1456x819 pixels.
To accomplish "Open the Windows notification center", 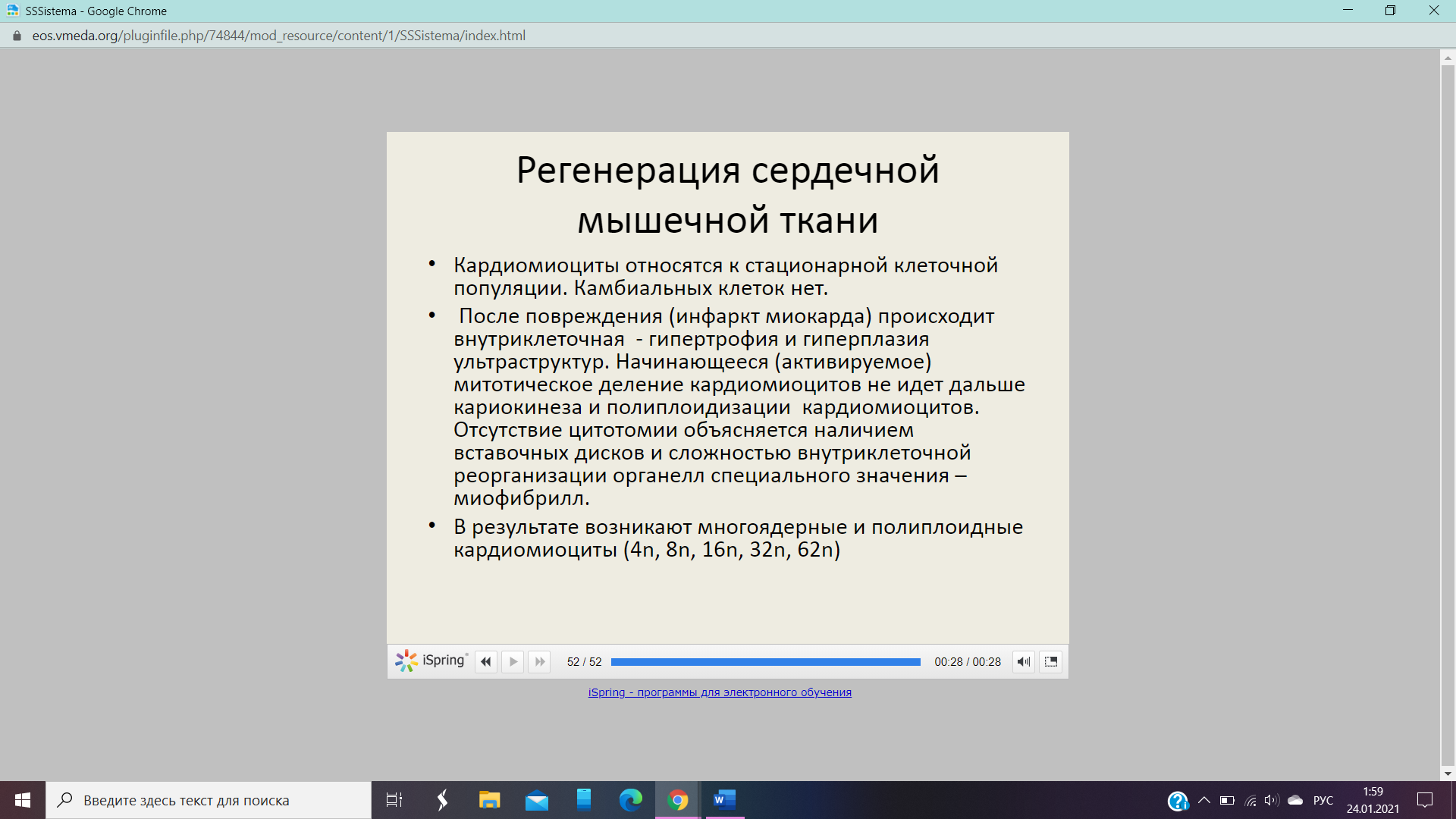I will coord(1425,800).
